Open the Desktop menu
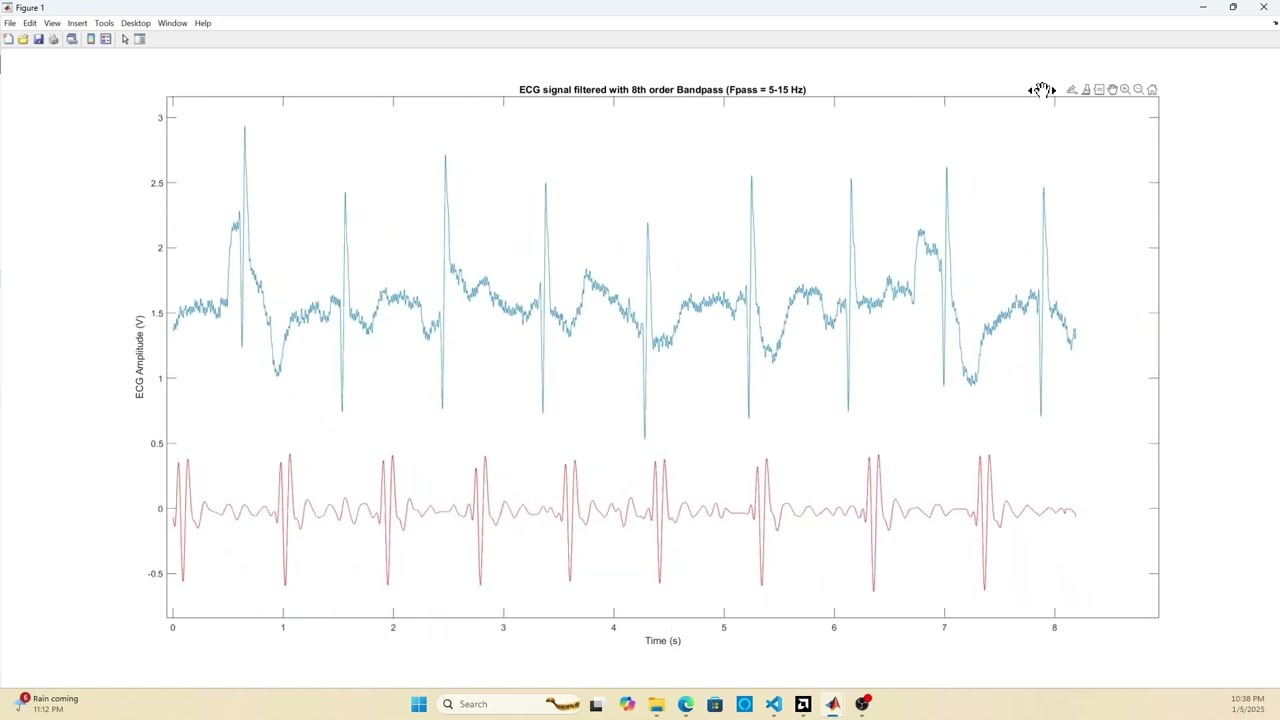1280x720 pixels. pyautogui.click(x=136, y=23)
